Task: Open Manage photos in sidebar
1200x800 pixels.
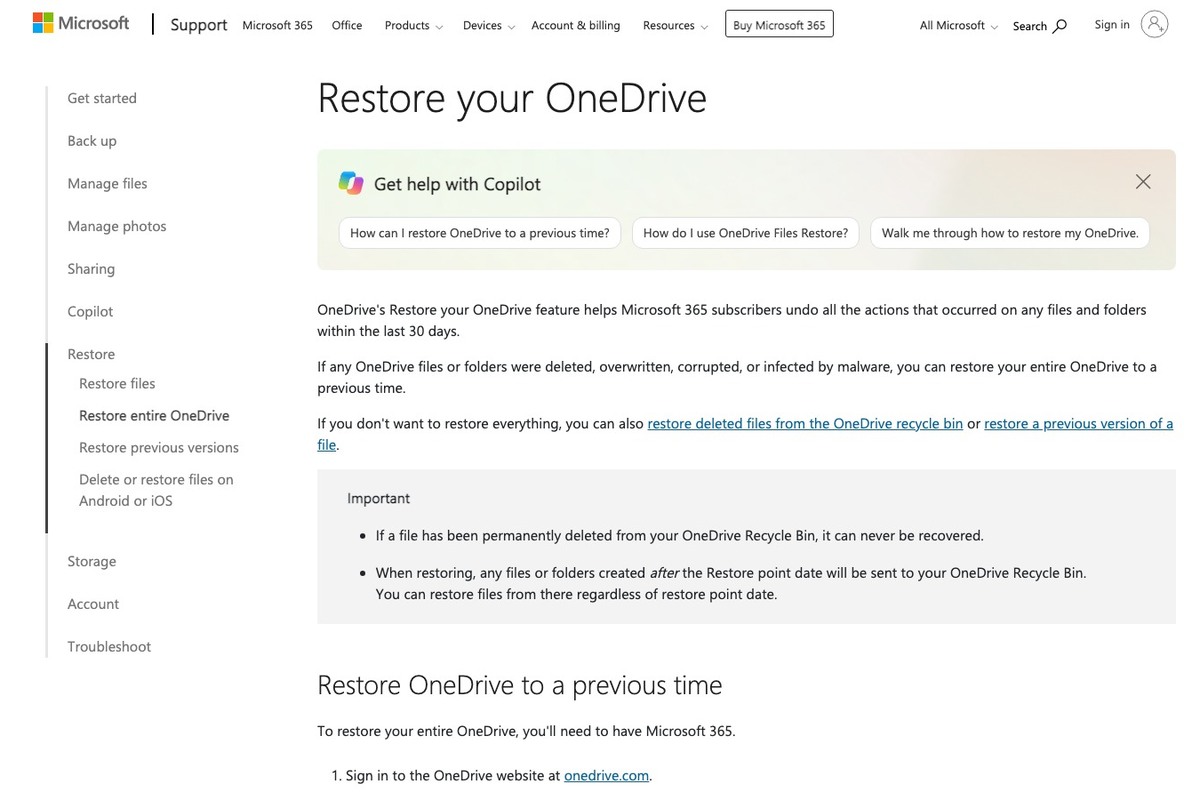Action: [117, 226]
